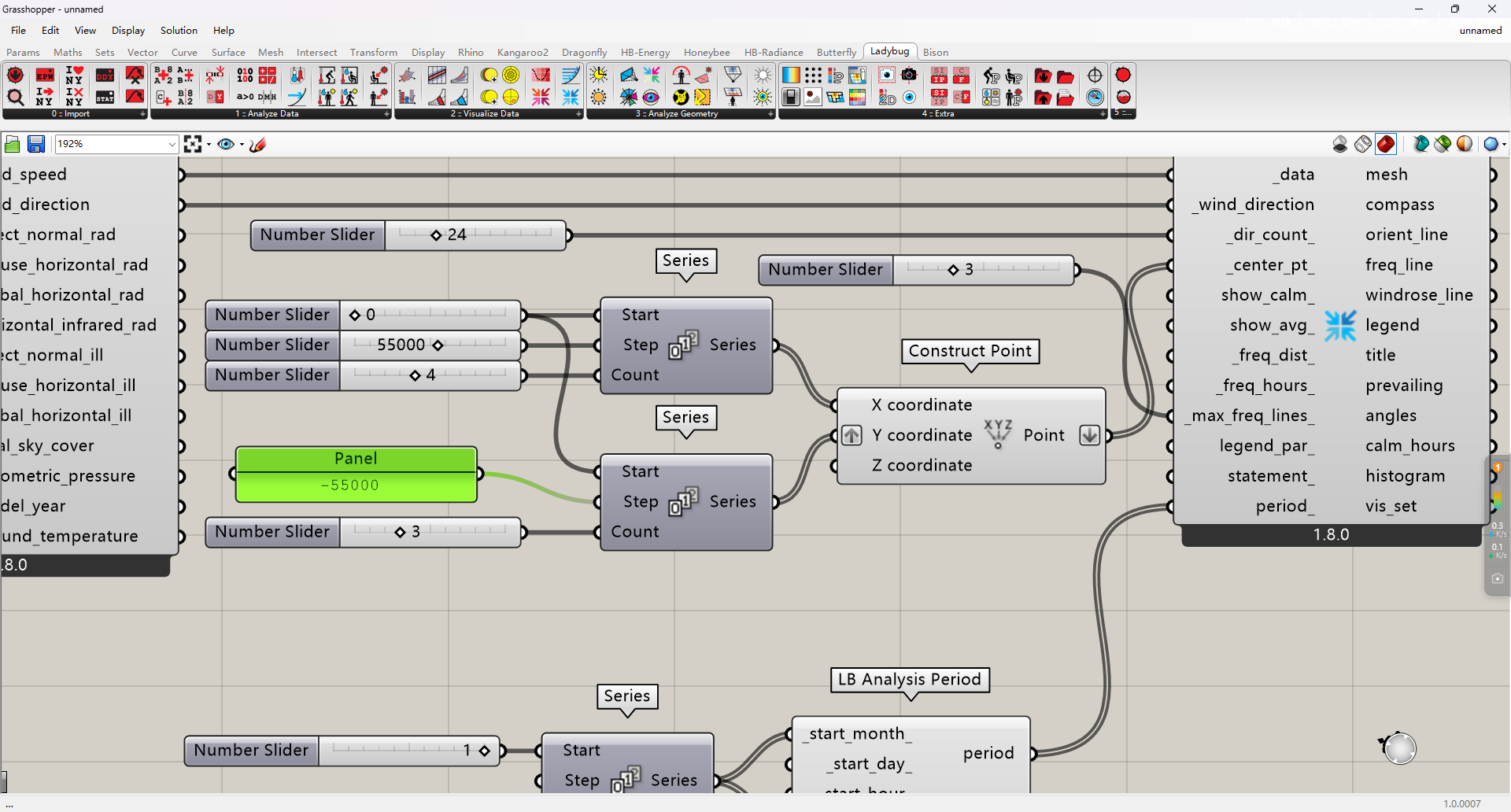Click the Zoom Extents frame icon
This screenshot has width=1511, height=812.
193,144
